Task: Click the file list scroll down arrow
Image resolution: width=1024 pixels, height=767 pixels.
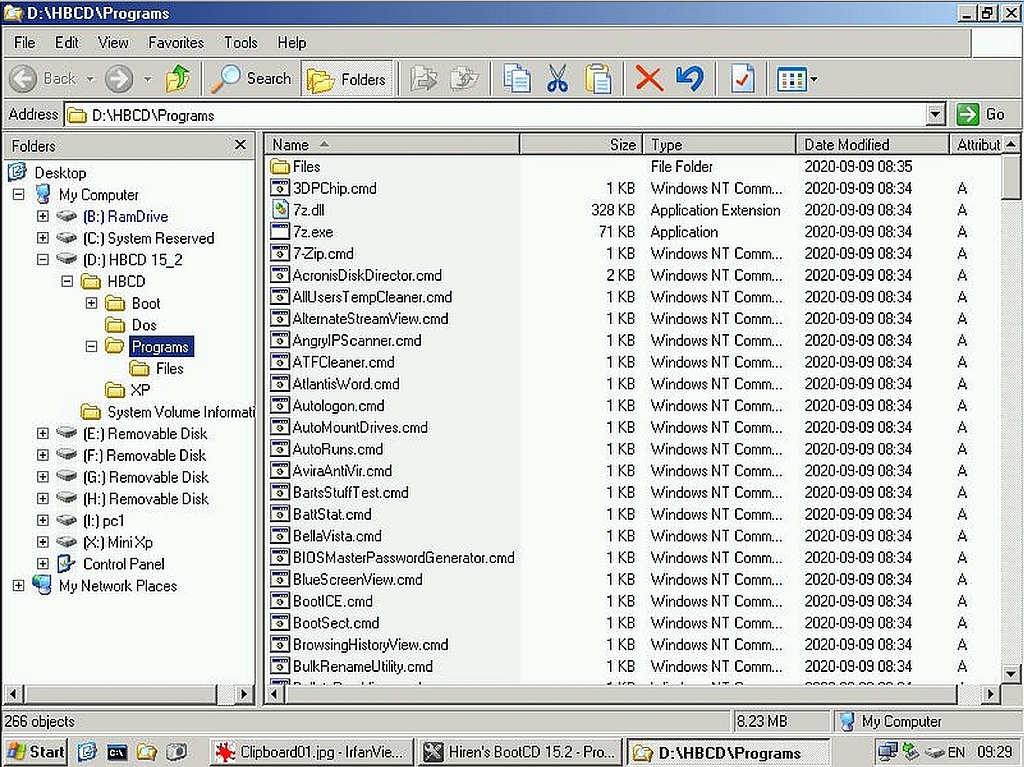Action: [1011, 673]
